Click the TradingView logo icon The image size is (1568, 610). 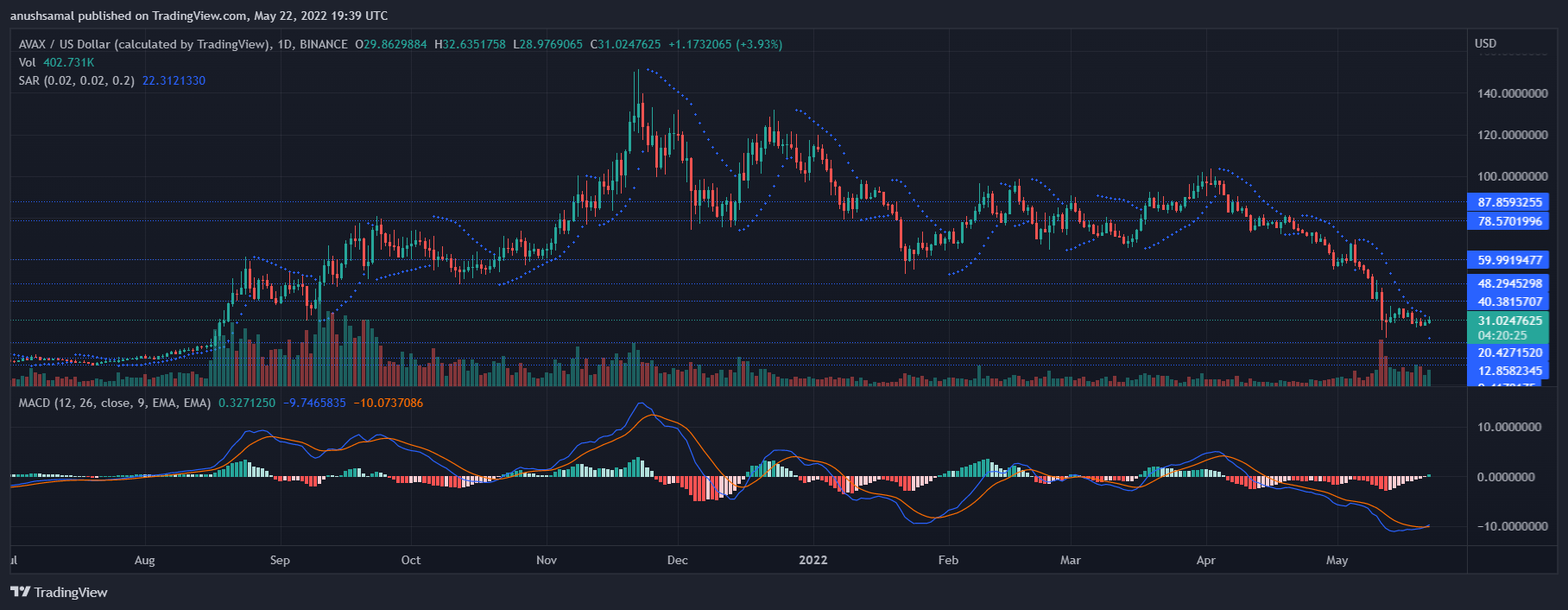tap(20, 592)
